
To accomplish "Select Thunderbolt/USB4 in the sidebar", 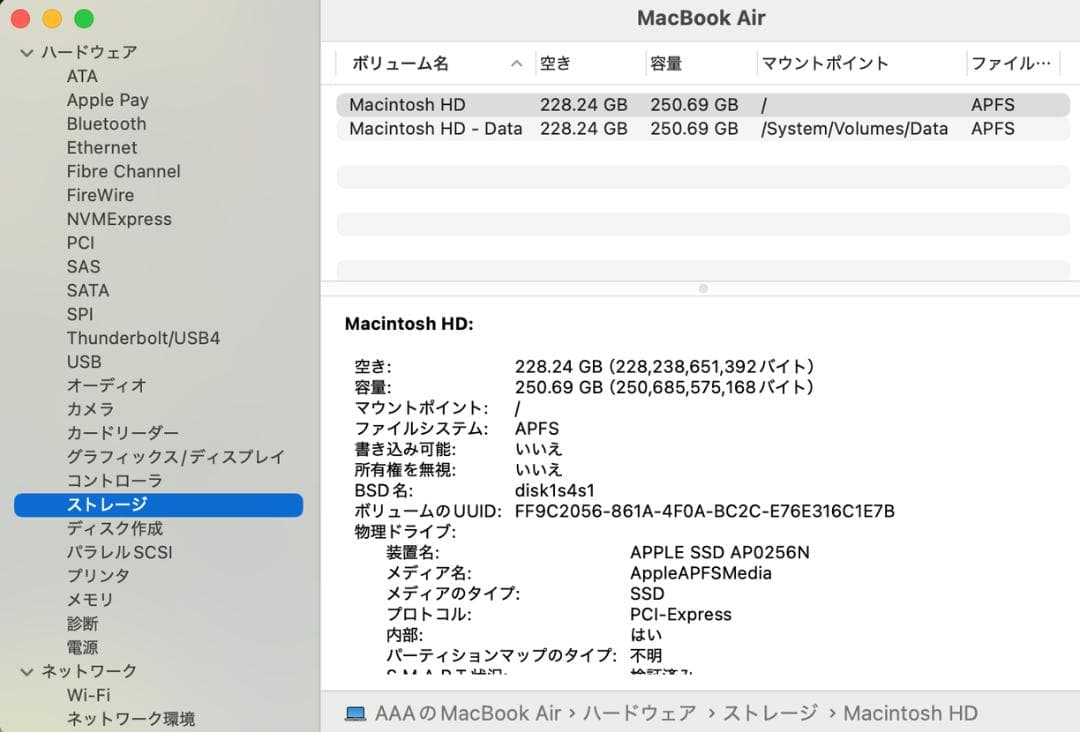I will (143, 337).
